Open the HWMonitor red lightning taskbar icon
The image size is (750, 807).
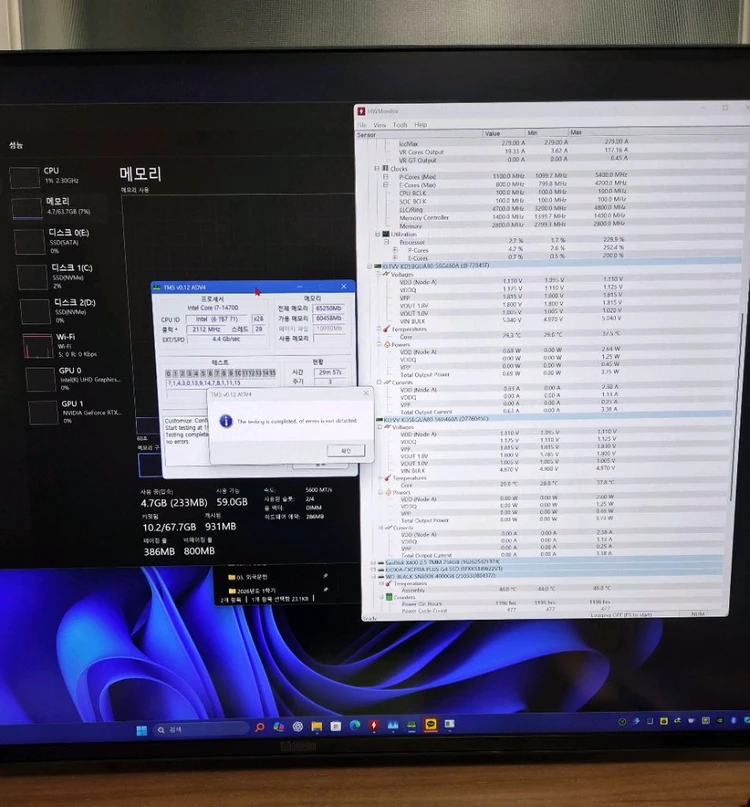(x=374, y=726)
